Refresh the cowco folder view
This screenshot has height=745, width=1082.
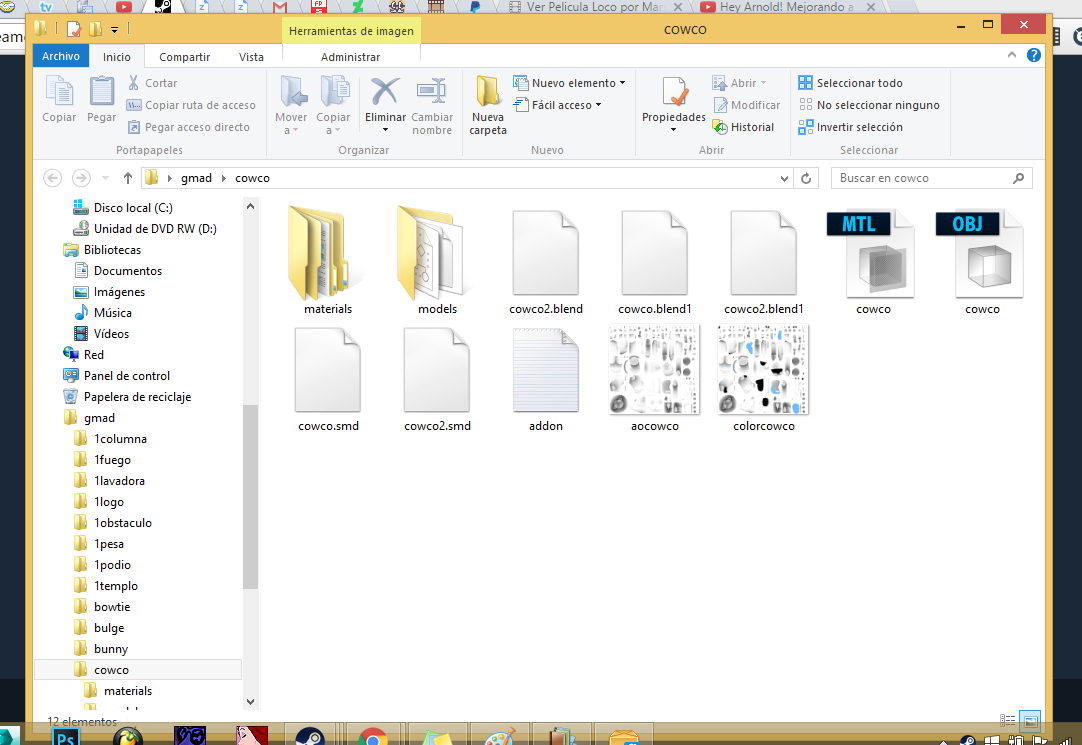(806, 178)
